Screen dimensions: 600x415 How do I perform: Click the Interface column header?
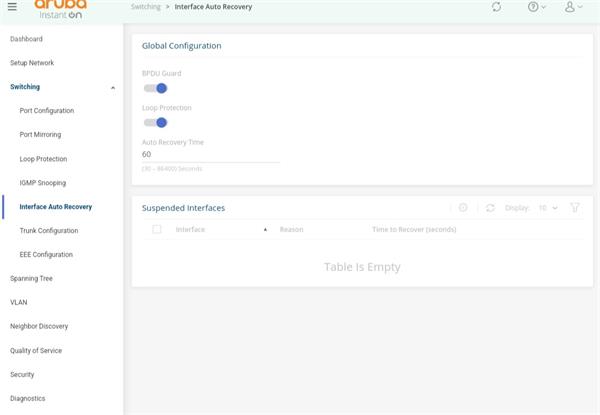[x=190, y=229]
